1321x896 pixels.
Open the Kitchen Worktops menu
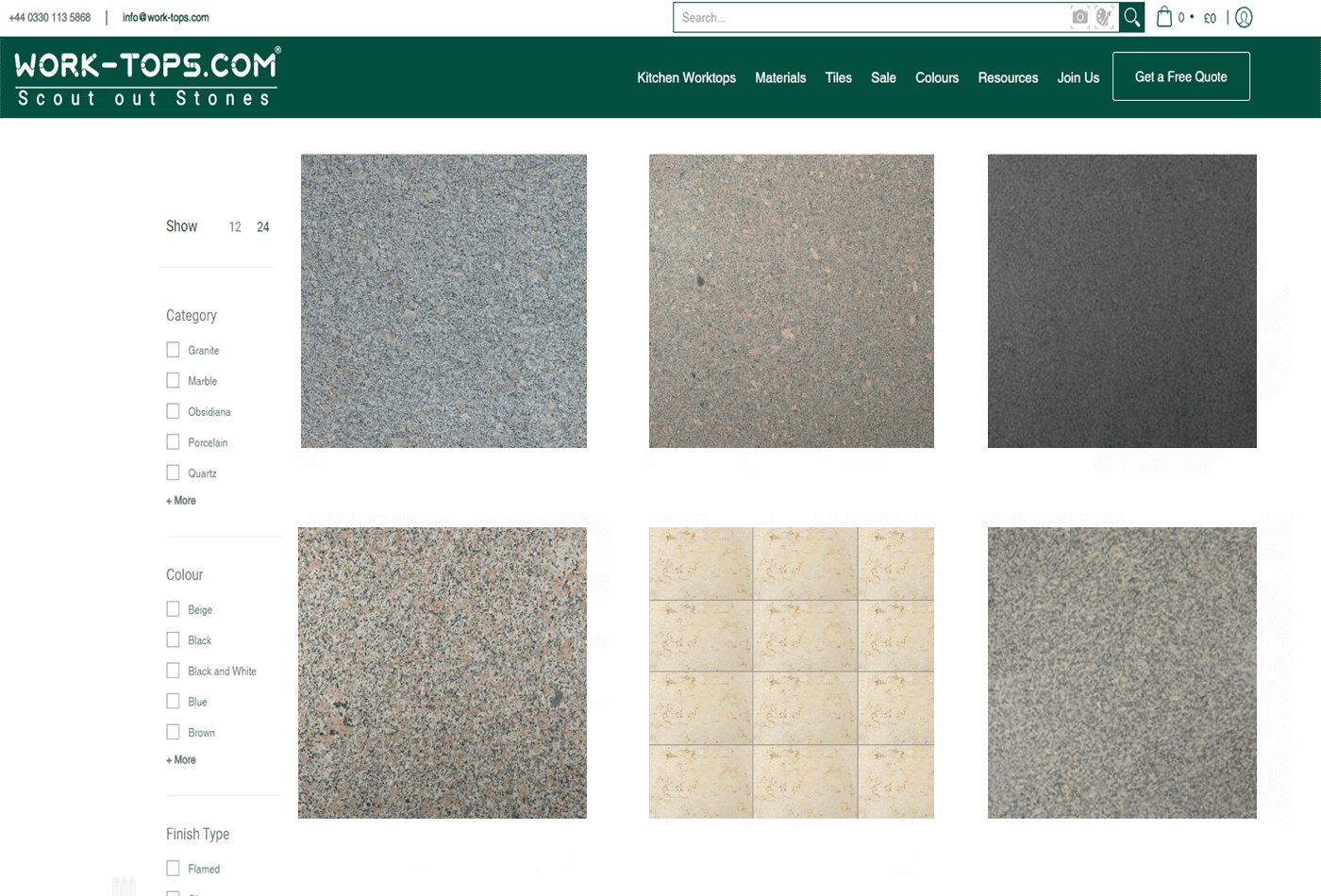[686, 77]
